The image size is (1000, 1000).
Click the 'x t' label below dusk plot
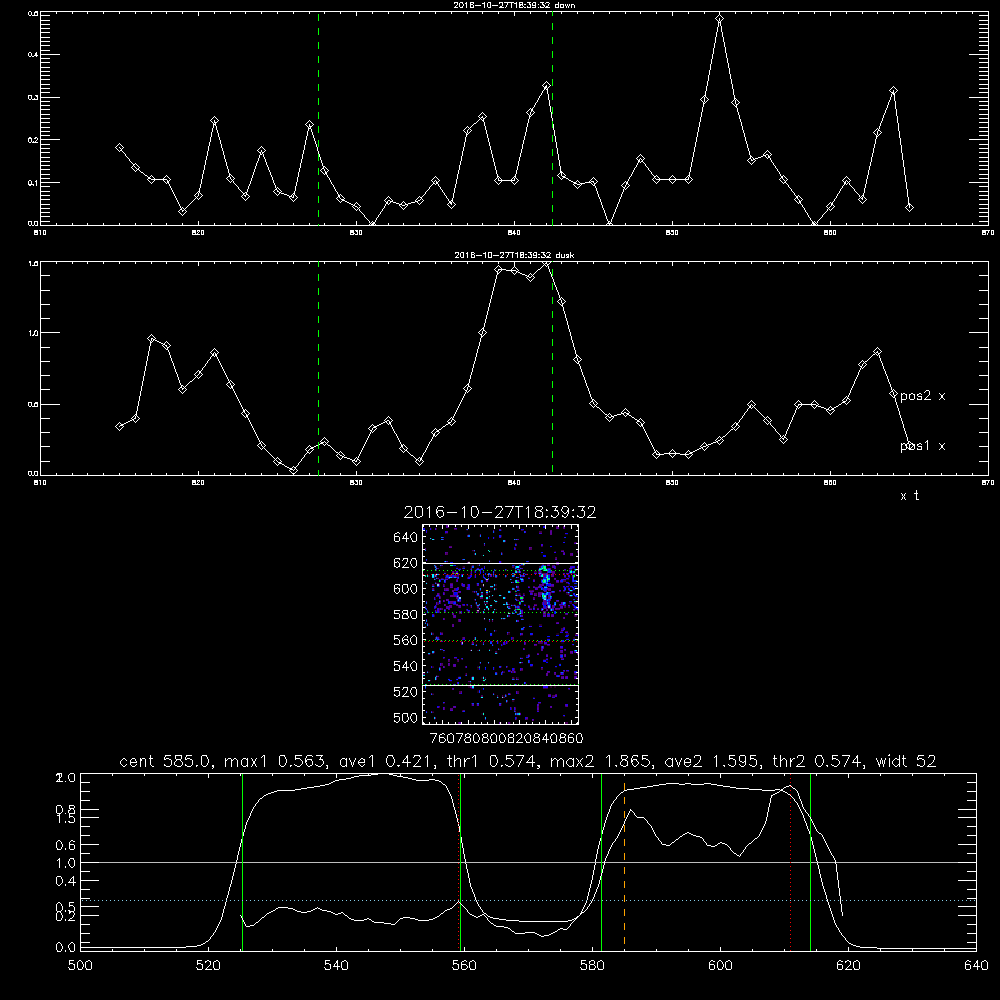click(x=909, y=496)
